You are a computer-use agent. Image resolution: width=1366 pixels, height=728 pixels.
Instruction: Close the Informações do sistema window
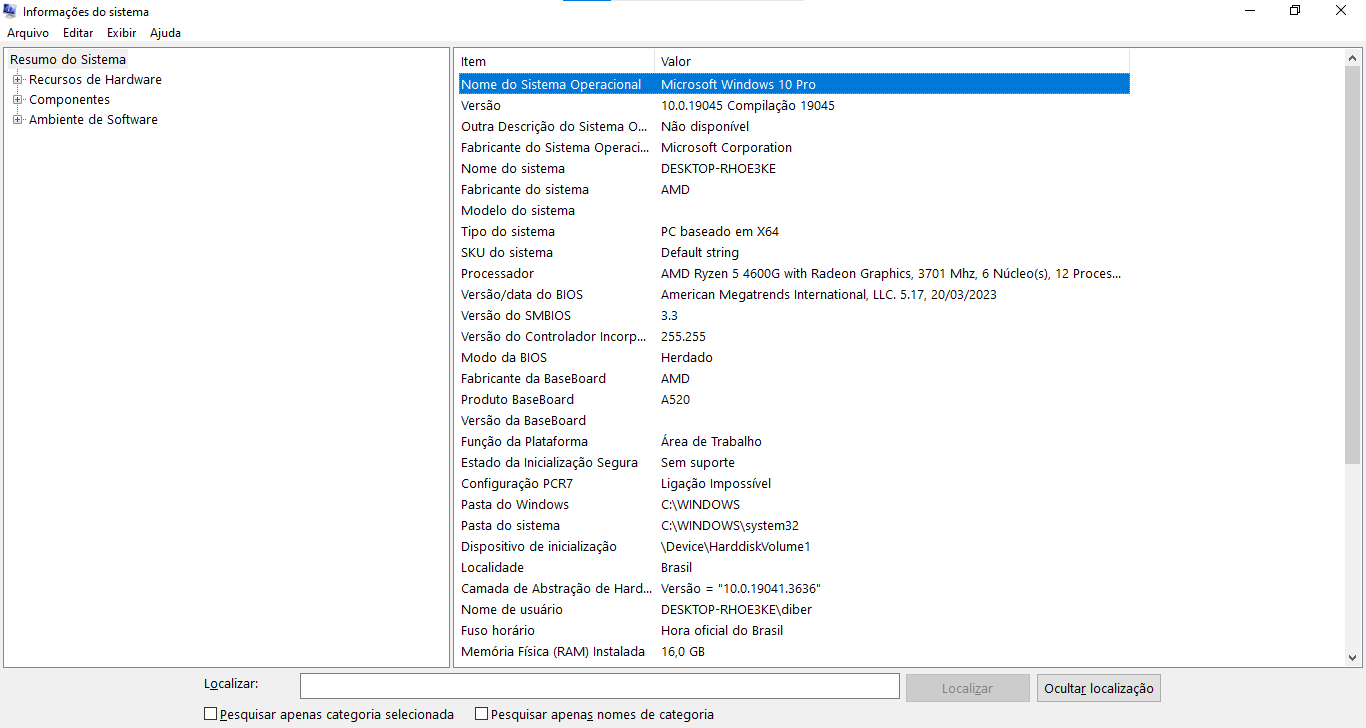pyautogui.click(x=1341, y=11)
